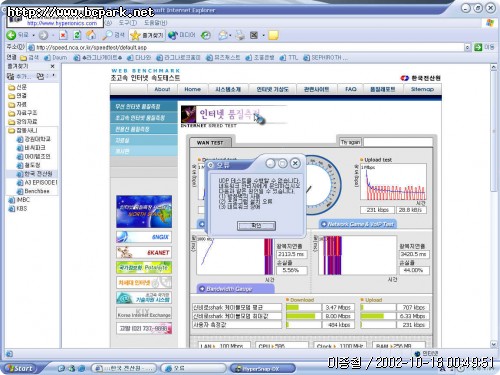Expand the 자료구조 favorites folder
Viewport: 500px width, 375px height.
pyautogui.click(x=23, y=113)
